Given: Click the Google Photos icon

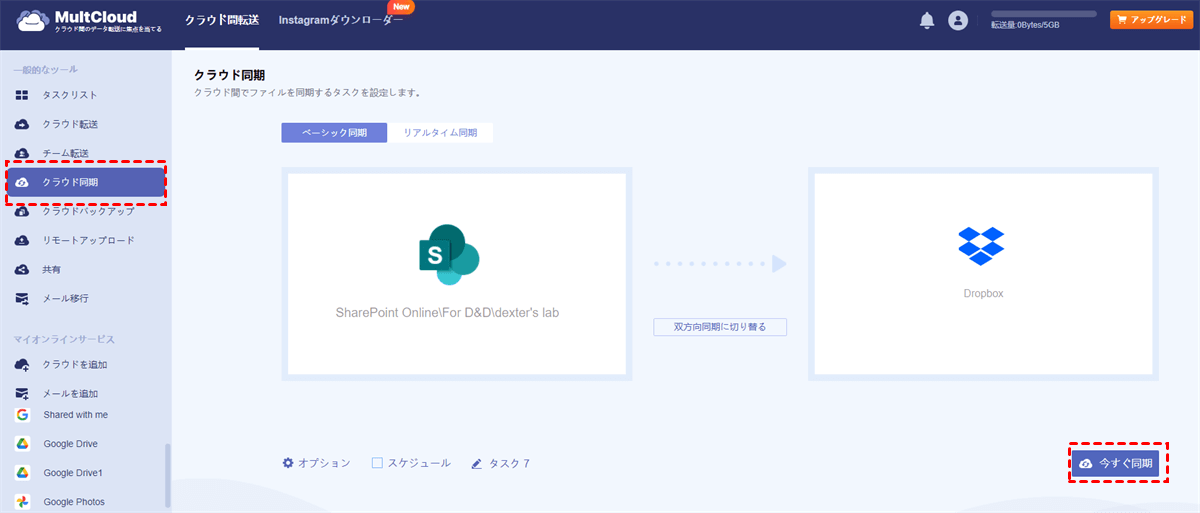Looking at the screenshot, I should coord(22,501).
